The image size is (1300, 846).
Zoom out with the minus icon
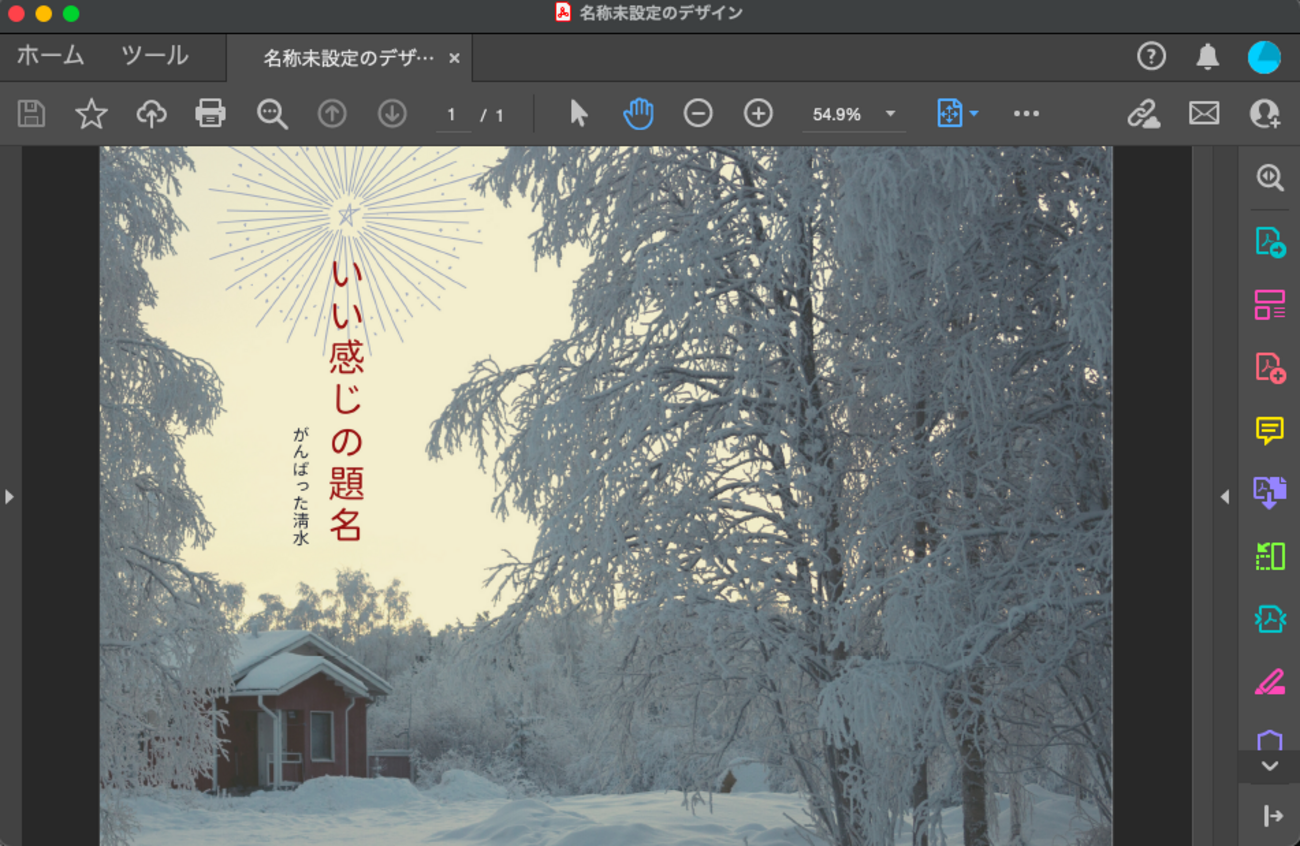coord(698,114)
